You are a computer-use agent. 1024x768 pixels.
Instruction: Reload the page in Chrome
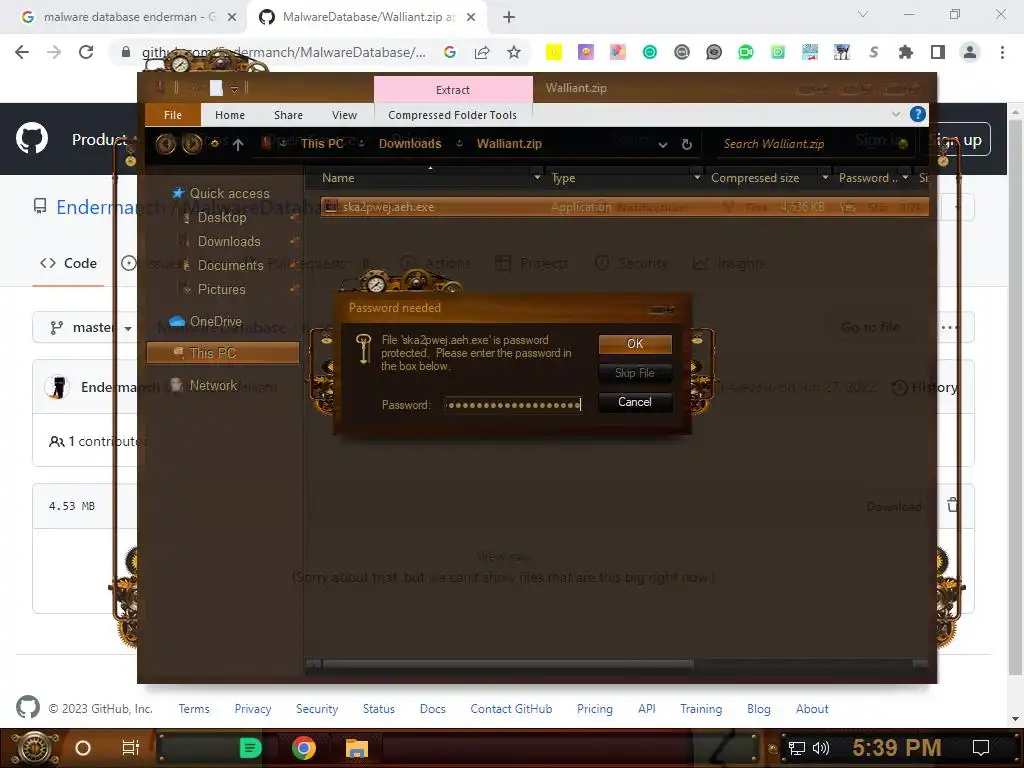(86, 52)
